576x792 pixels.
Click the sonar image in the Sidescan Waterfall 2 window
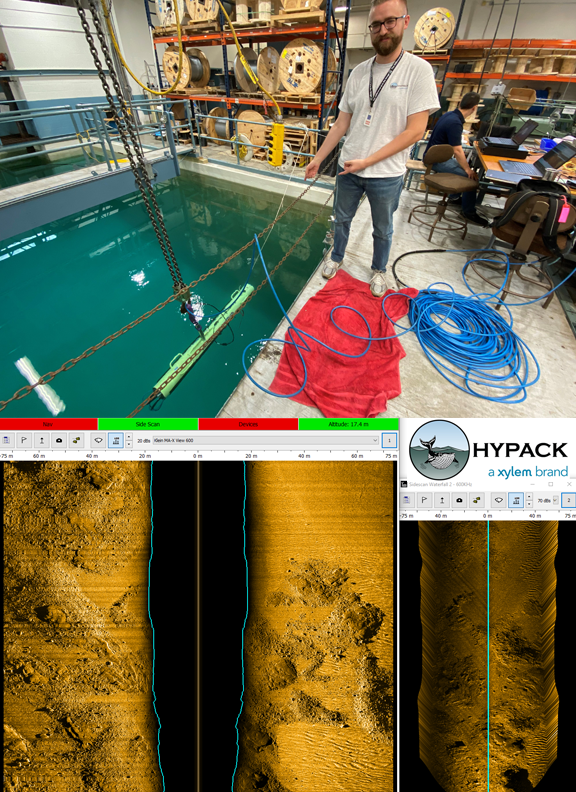[x=488, y=657]
